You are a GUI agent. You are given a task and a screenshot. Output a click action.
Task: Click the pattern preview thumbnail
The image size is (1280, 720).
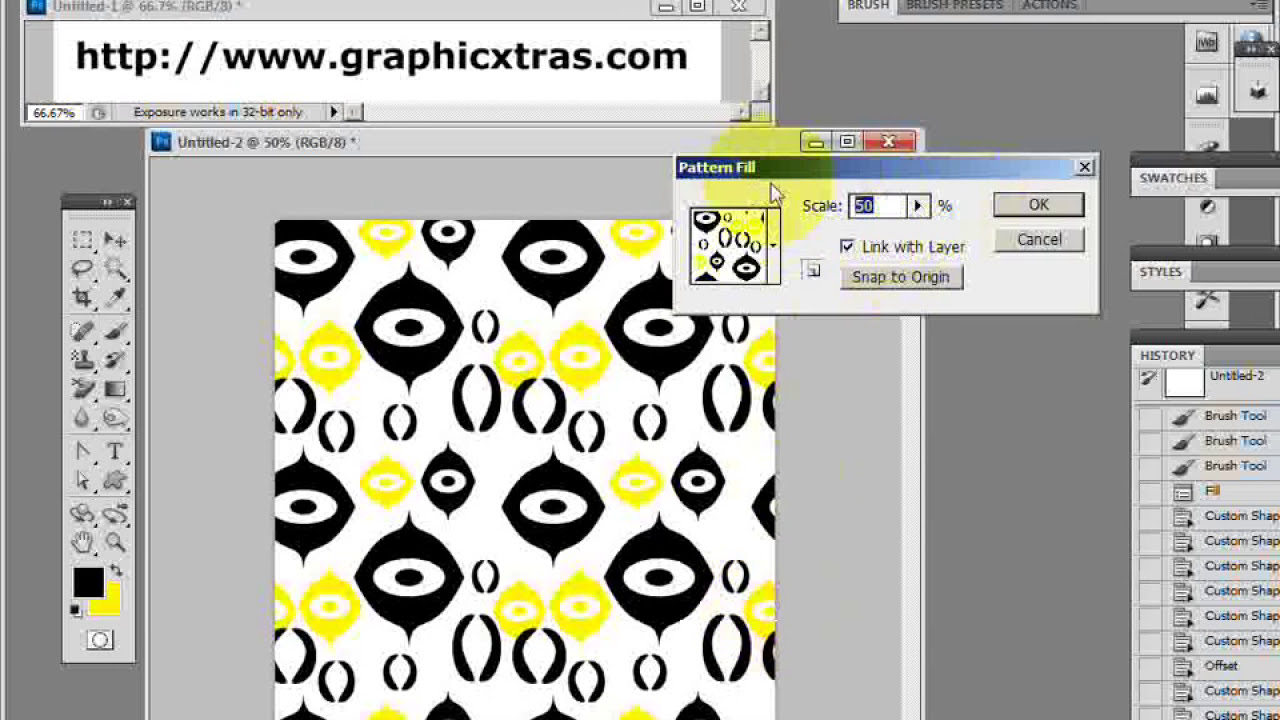[x=729, y=245]
